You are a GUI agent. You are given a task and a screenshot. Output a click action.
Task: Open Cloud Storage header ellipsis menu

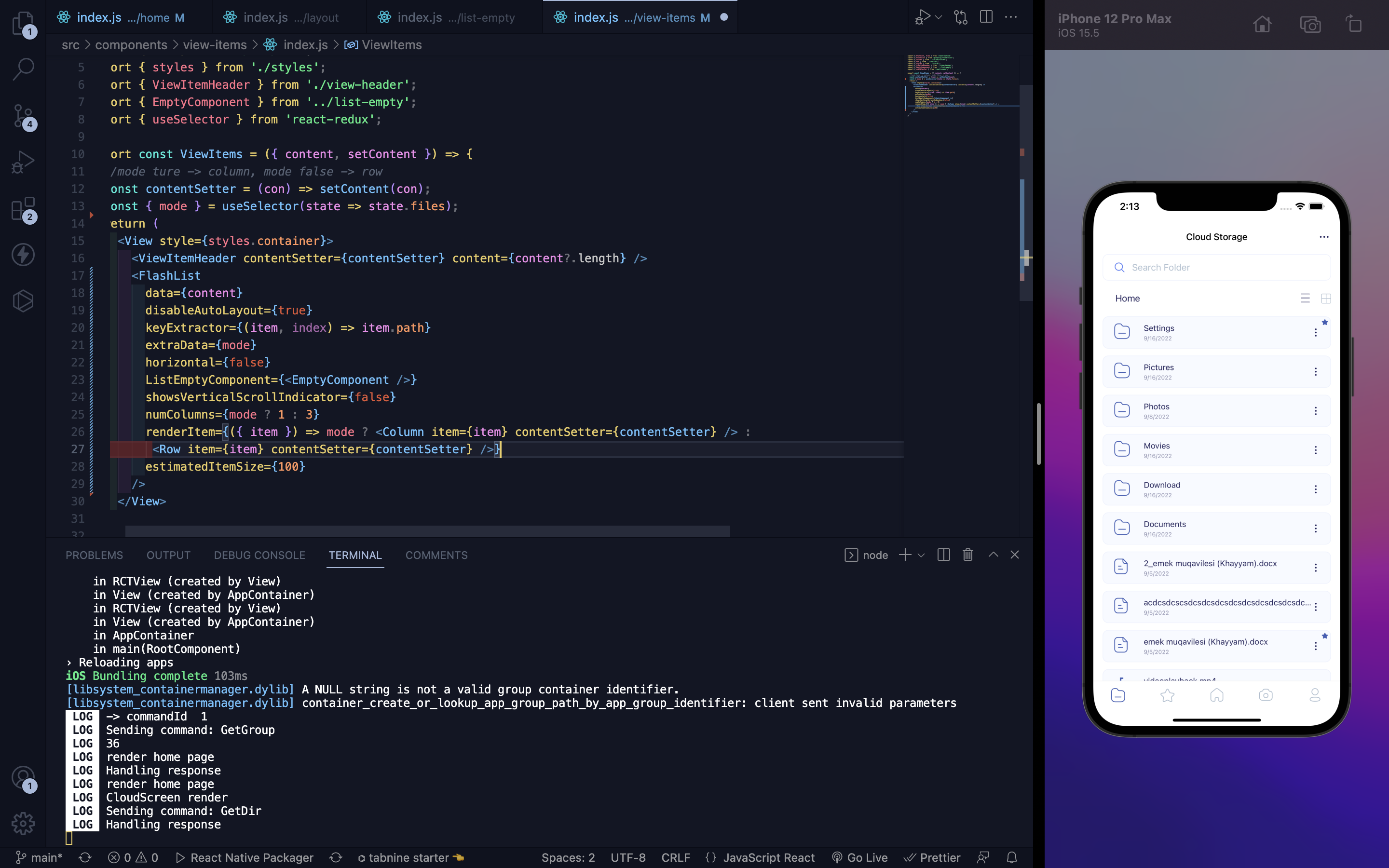(1323, 237)
